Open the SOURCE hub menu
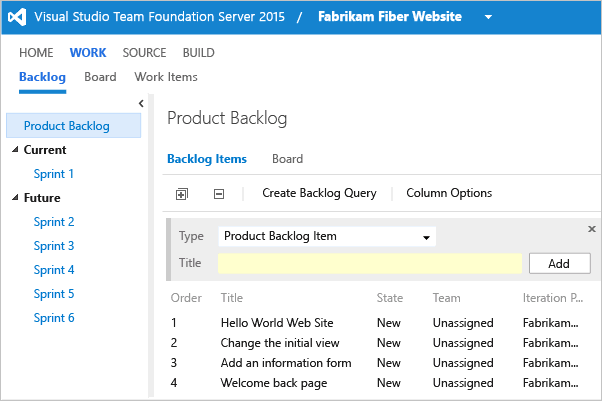The height and width of the screenshot is (401, 602). click(x=144, y=53)
